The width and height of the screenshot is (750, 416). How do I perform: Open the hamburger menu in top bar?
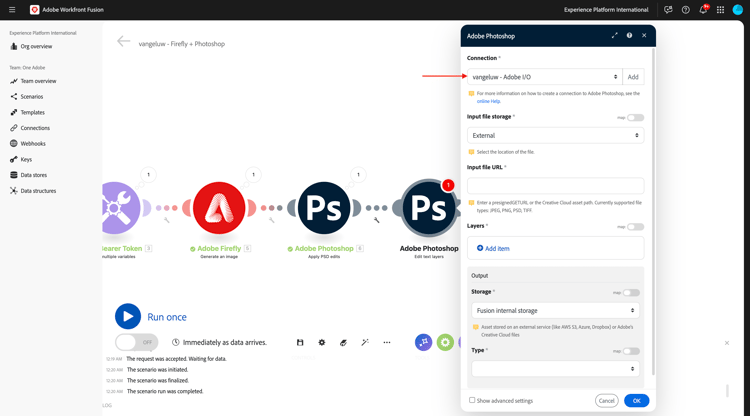[12, 10]
